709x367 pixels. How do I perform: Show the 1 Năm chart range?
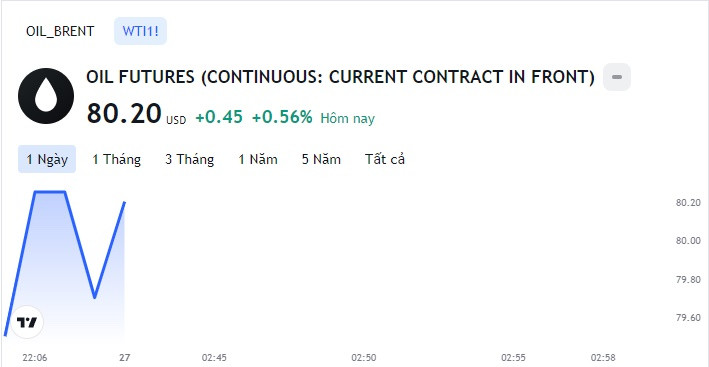tap(258, 159)
